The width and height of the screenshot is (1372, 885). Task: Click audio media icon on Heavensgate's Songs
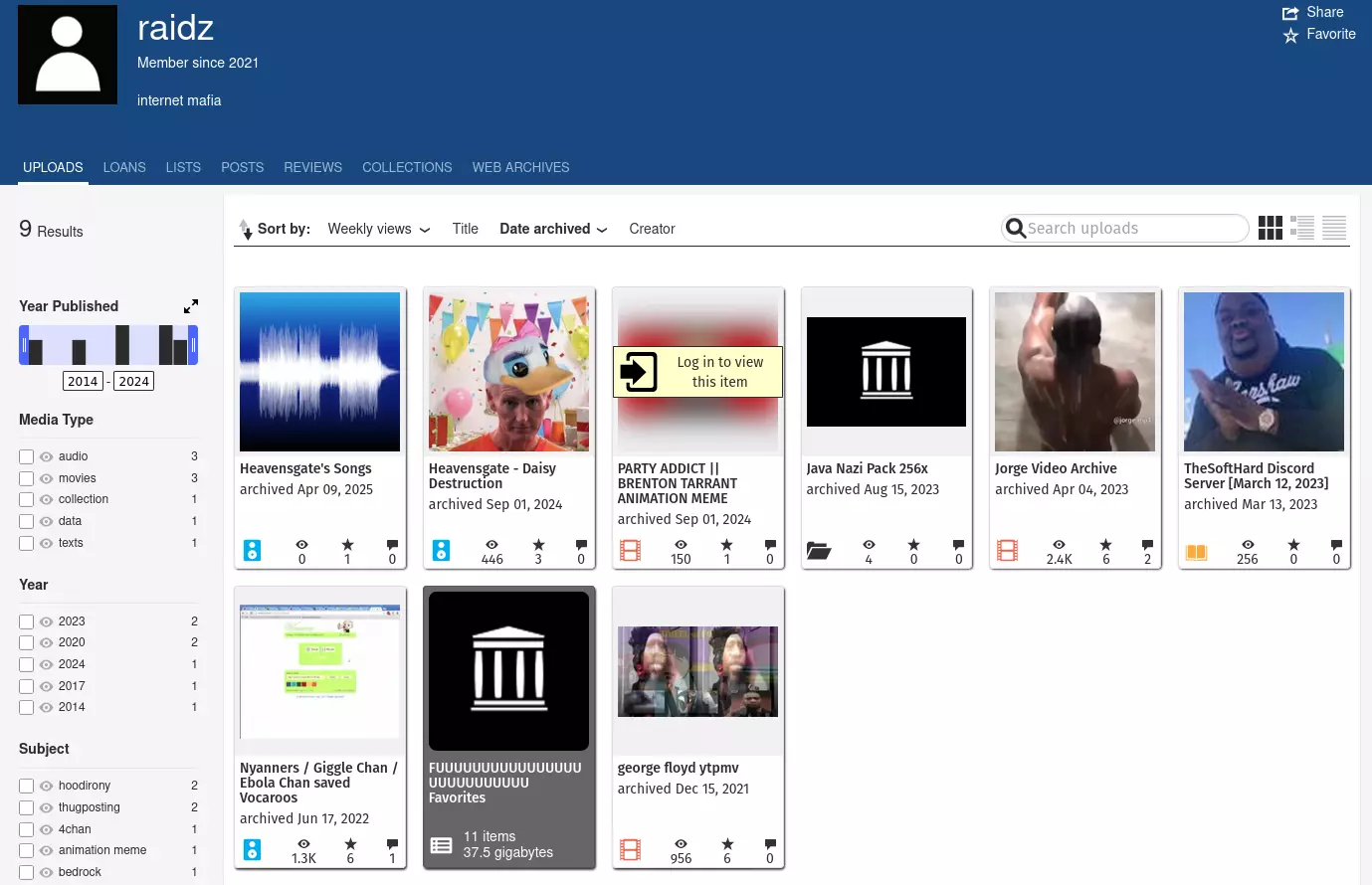point(253,550)
